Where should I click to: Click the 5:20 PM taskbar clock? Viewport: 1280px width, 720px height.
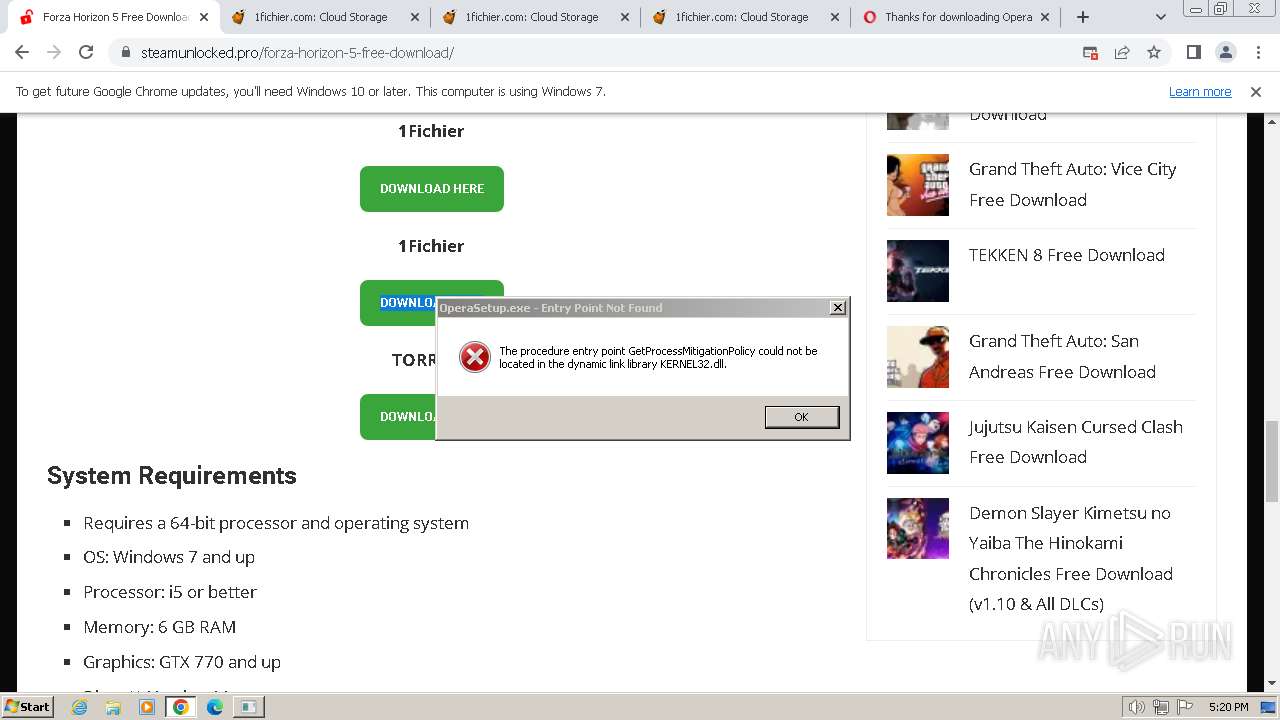tap(1228, 707)
